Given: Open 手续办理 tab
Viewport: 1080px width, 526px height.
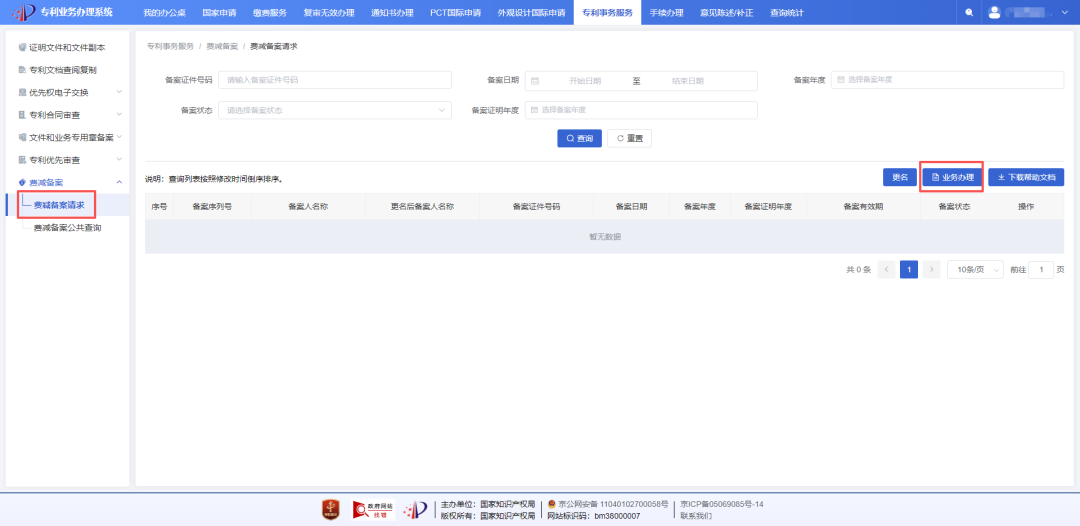Looking at the screenshot, I should click(x=666, y=13).
